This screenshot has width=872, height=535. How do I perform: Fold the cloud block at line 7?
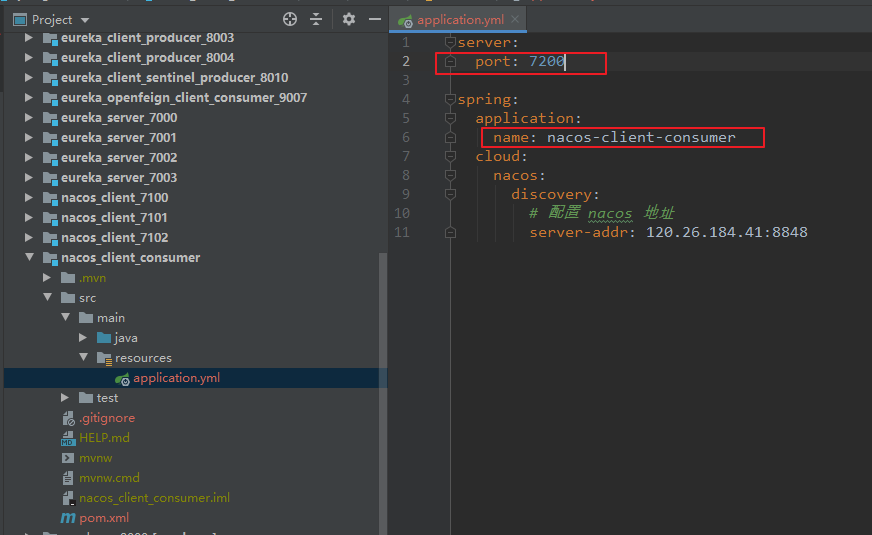click(x=450, y=156)
